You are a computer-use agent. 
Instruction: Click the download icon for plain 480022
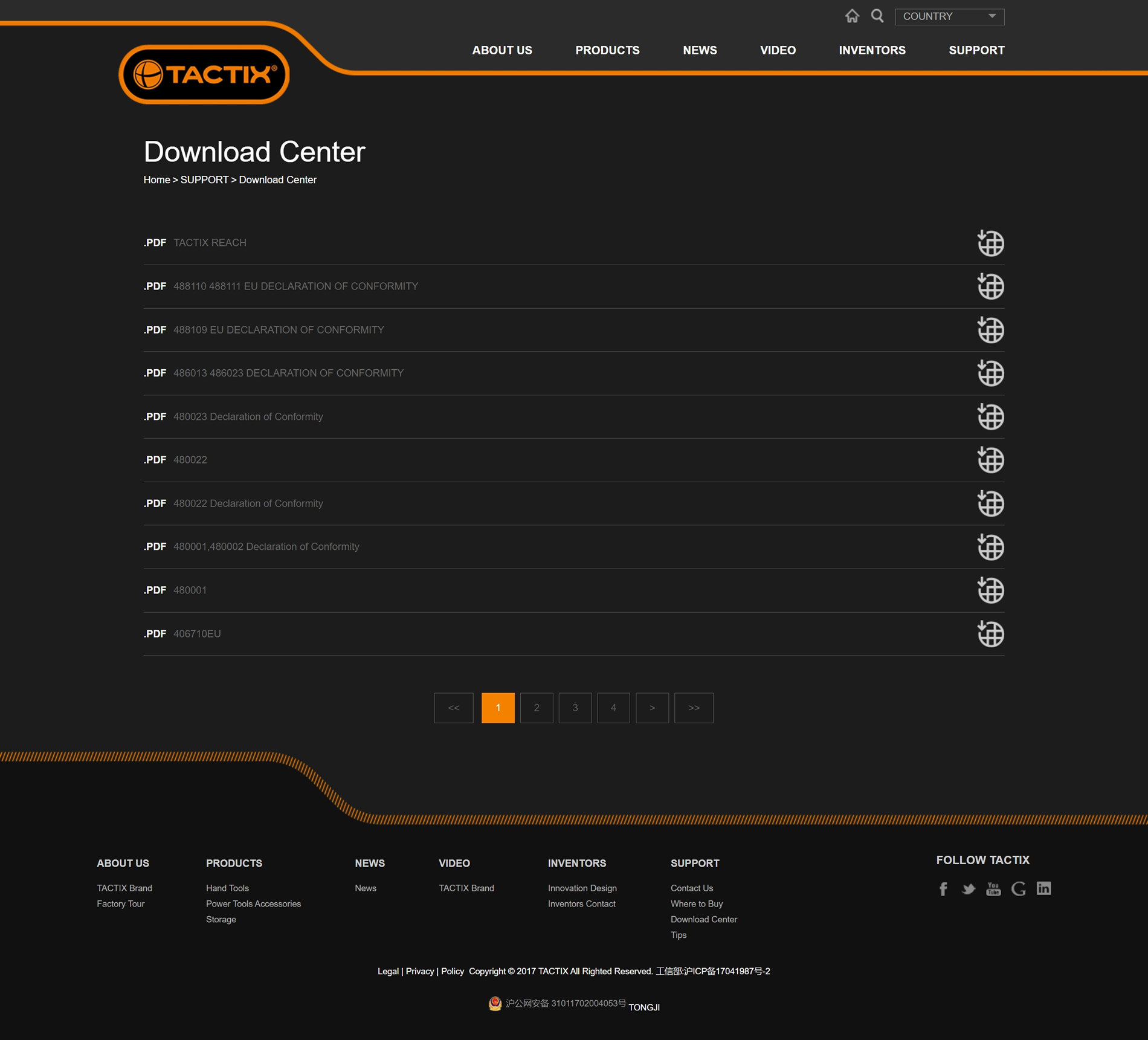tap(990, 460)
